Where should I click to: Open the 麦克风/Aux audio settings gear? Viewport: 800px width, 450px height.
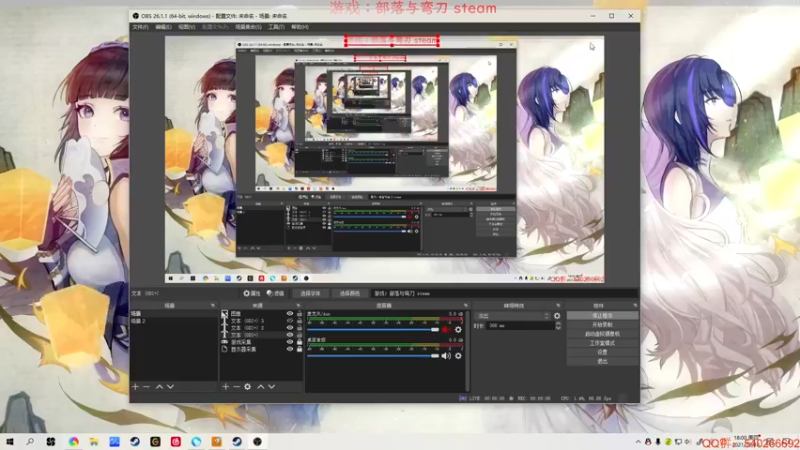pyautogui.click(x=458, y=330)
